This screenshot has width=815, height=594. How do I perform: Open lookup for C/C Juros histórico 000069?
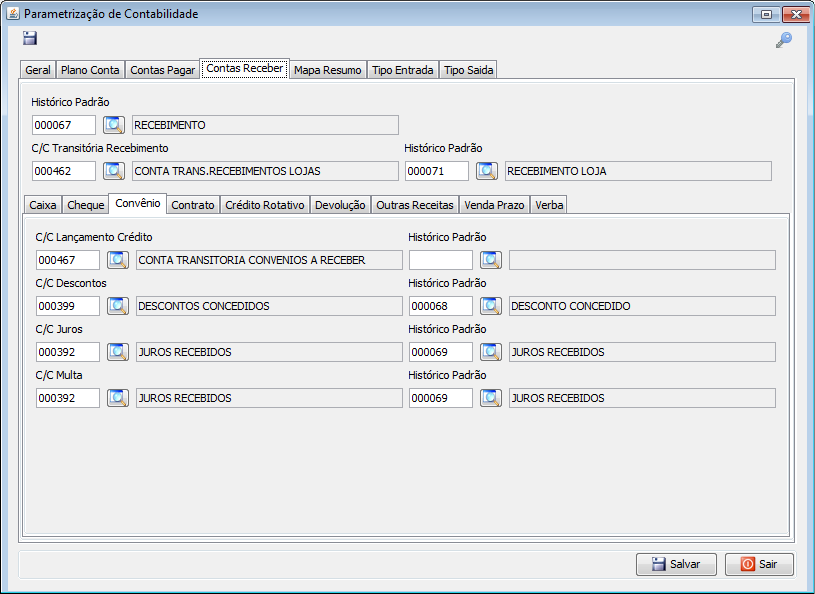coord(491,352)
